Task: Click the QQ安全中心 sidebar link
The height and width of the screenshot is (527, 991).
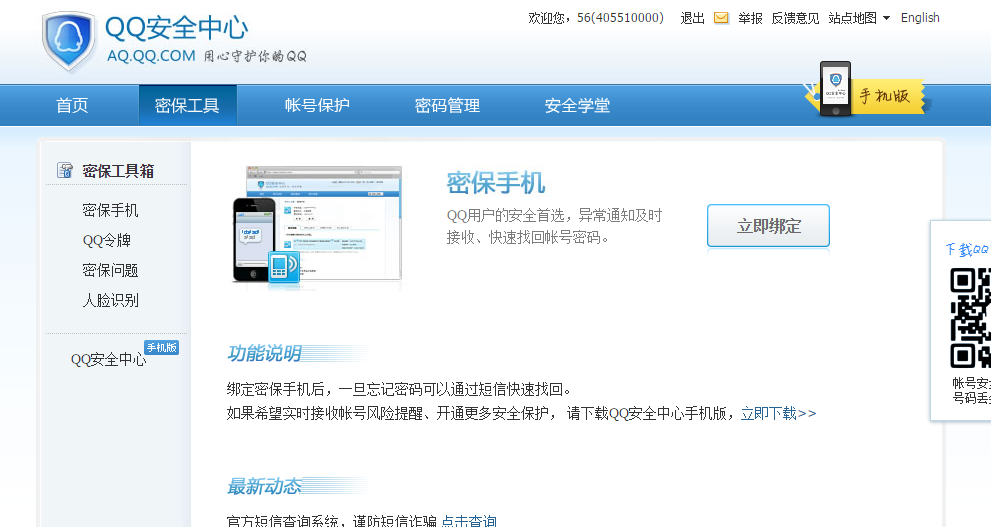Action: tap(108, 360)
